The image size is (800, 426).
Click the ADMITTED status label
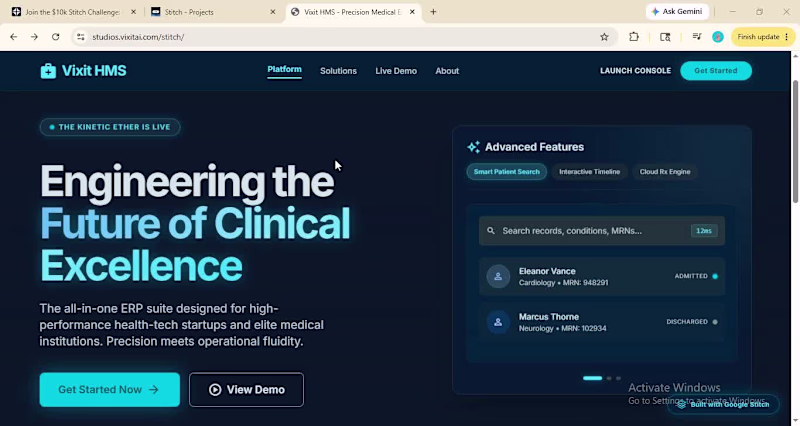691,276
